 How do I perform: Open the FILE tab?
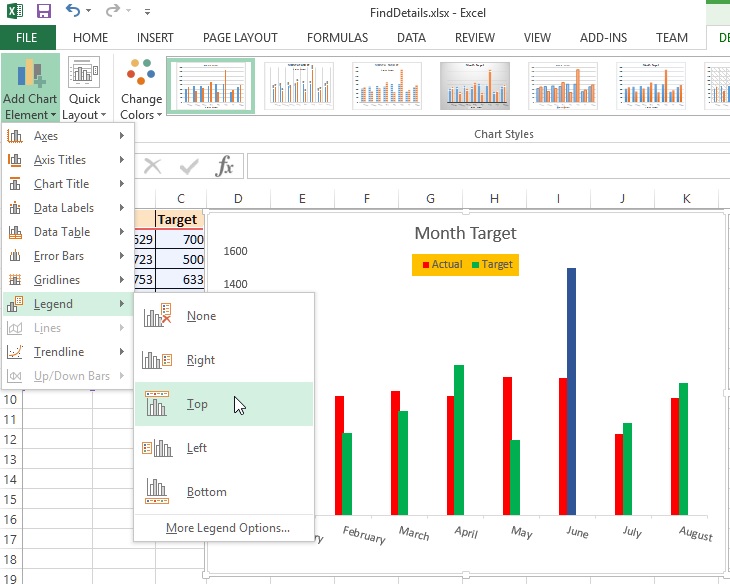pyautogui.click(x=28, y=38)
